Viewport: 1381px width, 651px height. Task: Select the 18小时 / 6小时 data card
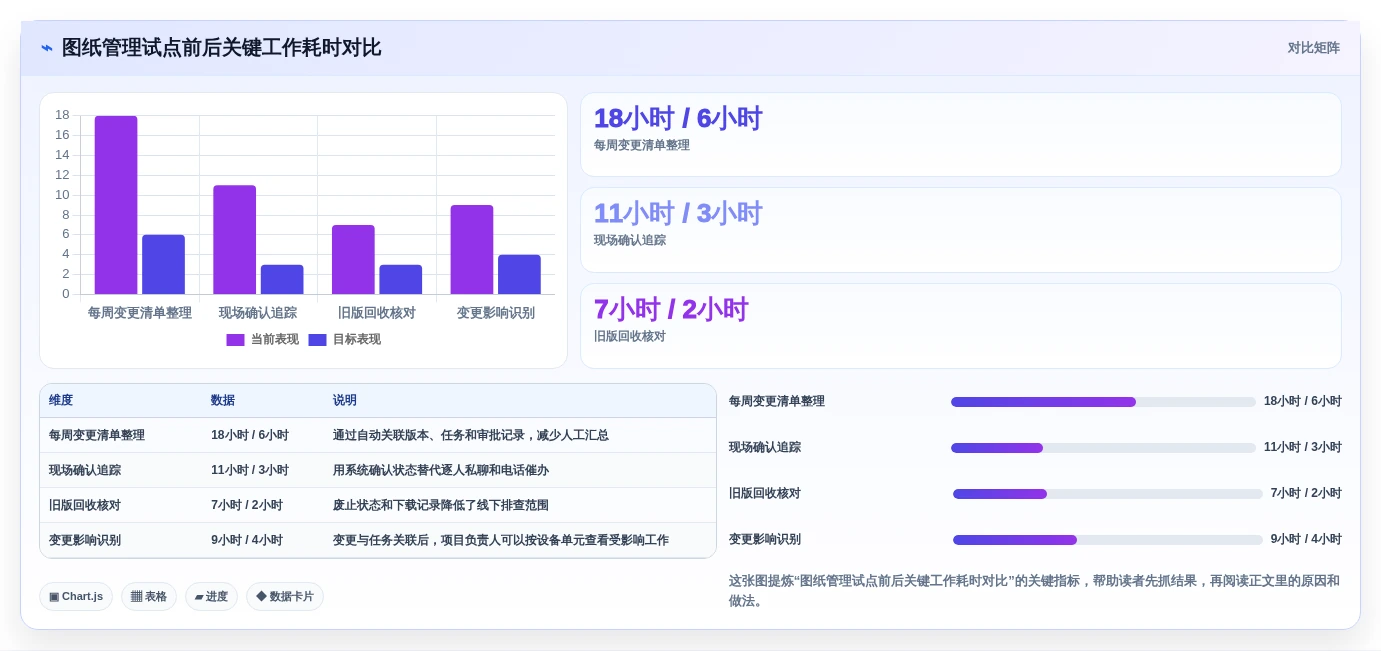[x=961, y=135]
